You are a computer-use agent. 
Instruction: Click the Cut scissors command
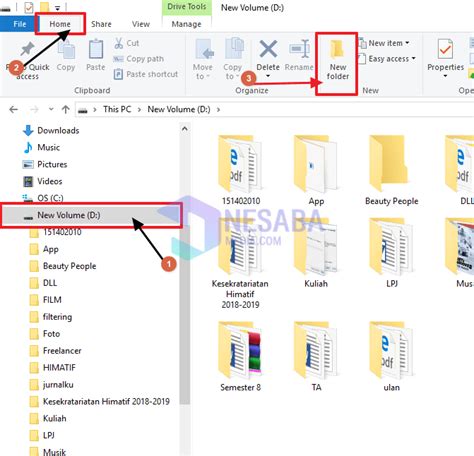click(127, 43)
